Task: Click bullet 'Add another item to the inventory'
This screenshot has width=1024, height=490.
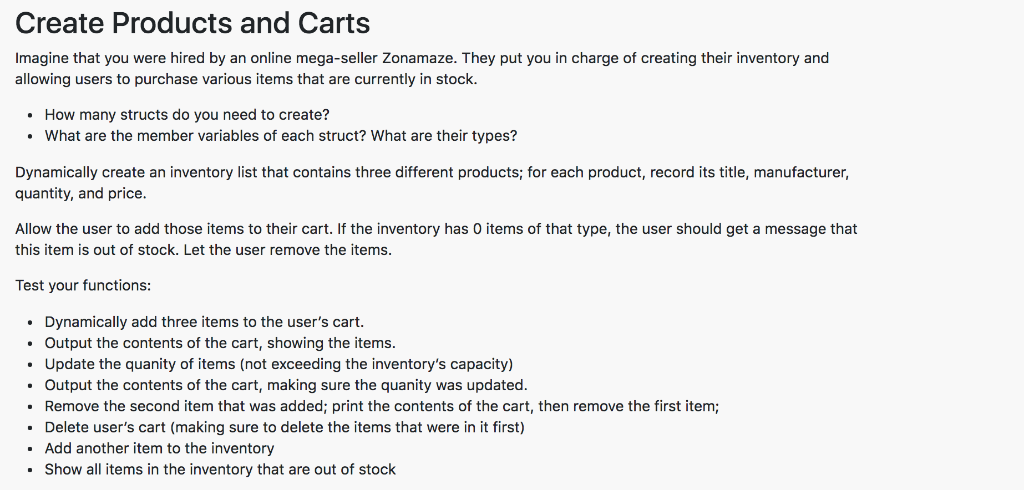Action: click(x=159, y=448)
